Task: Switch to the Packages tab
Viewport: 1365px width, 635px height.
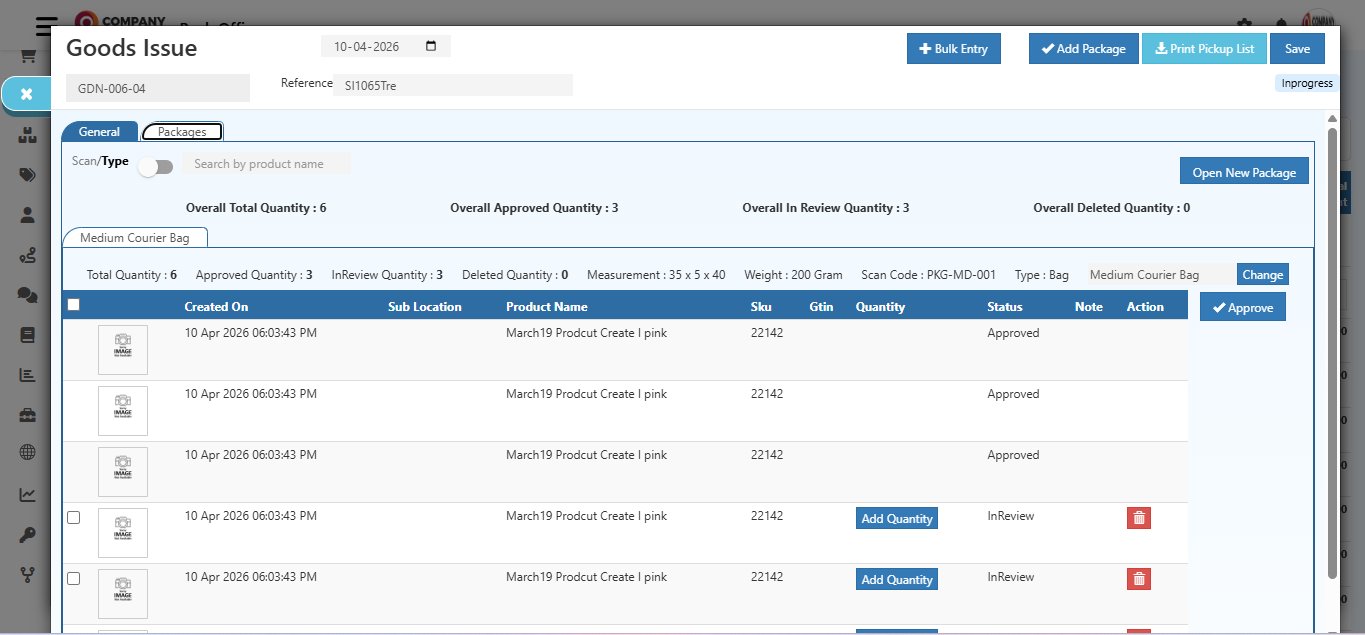Action: pos(182,131)
